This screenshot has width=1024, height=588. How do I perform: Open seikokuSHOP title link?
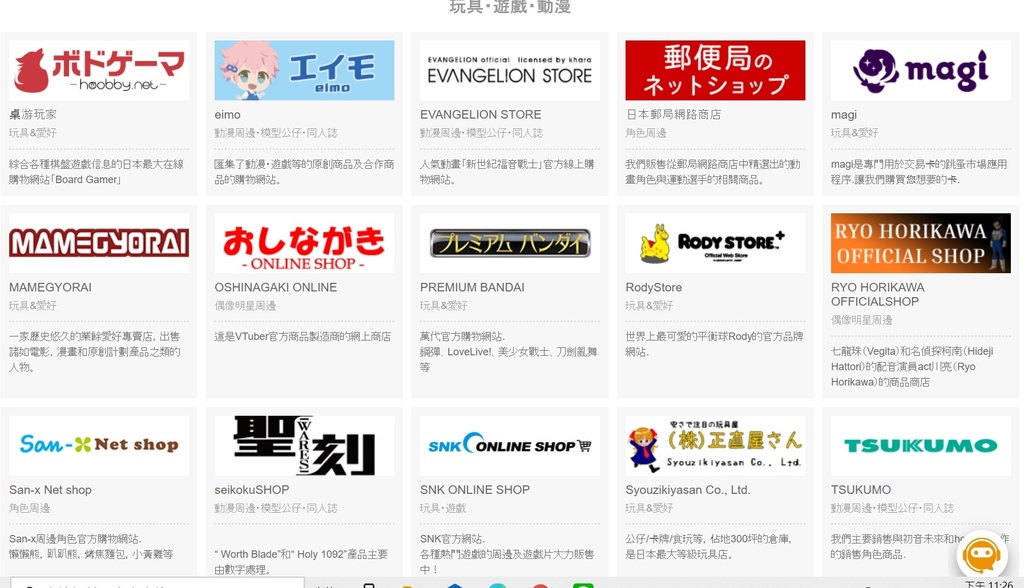tap(251, 489)
